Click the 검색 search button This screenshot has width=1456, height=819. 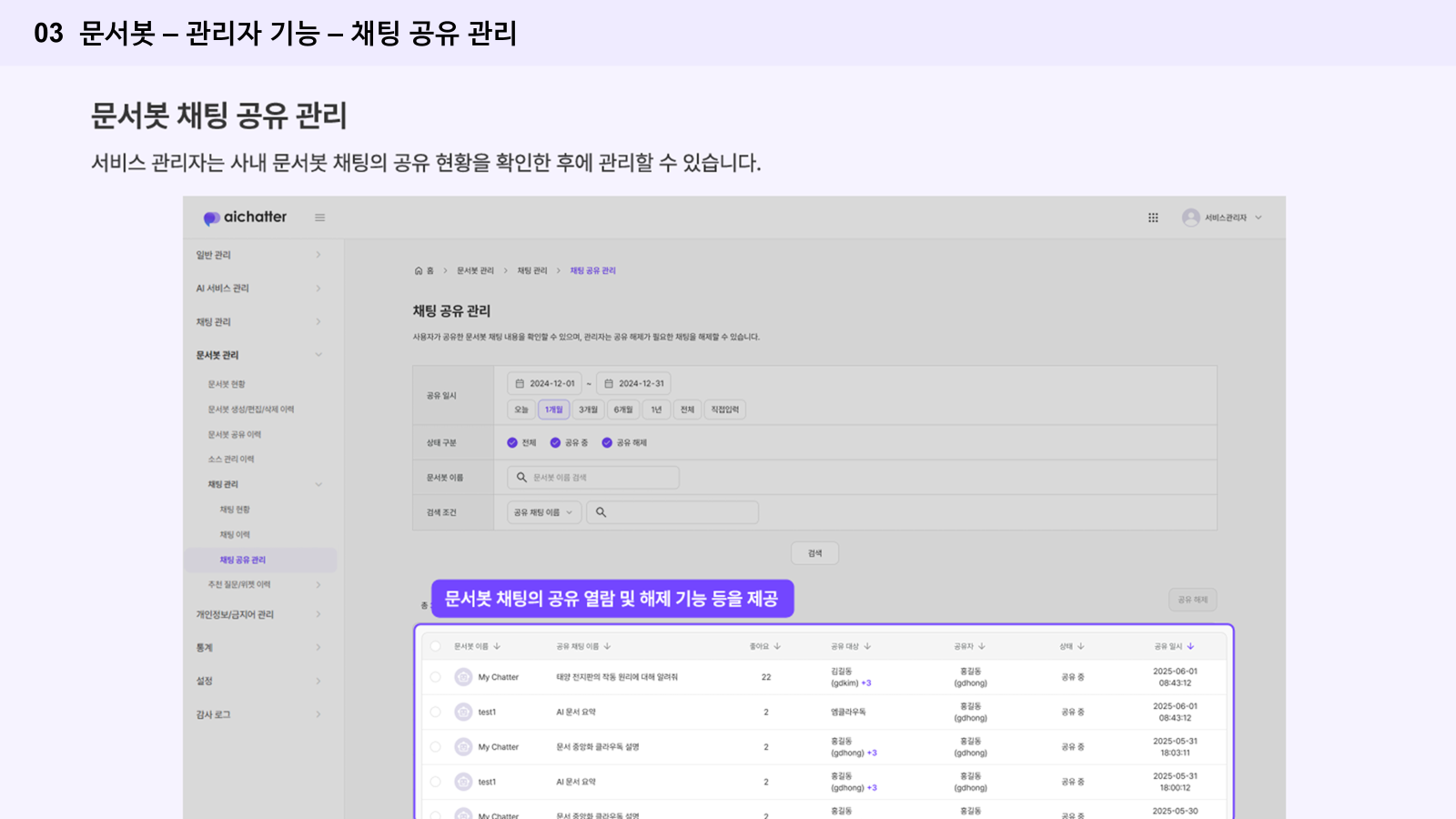814,553
